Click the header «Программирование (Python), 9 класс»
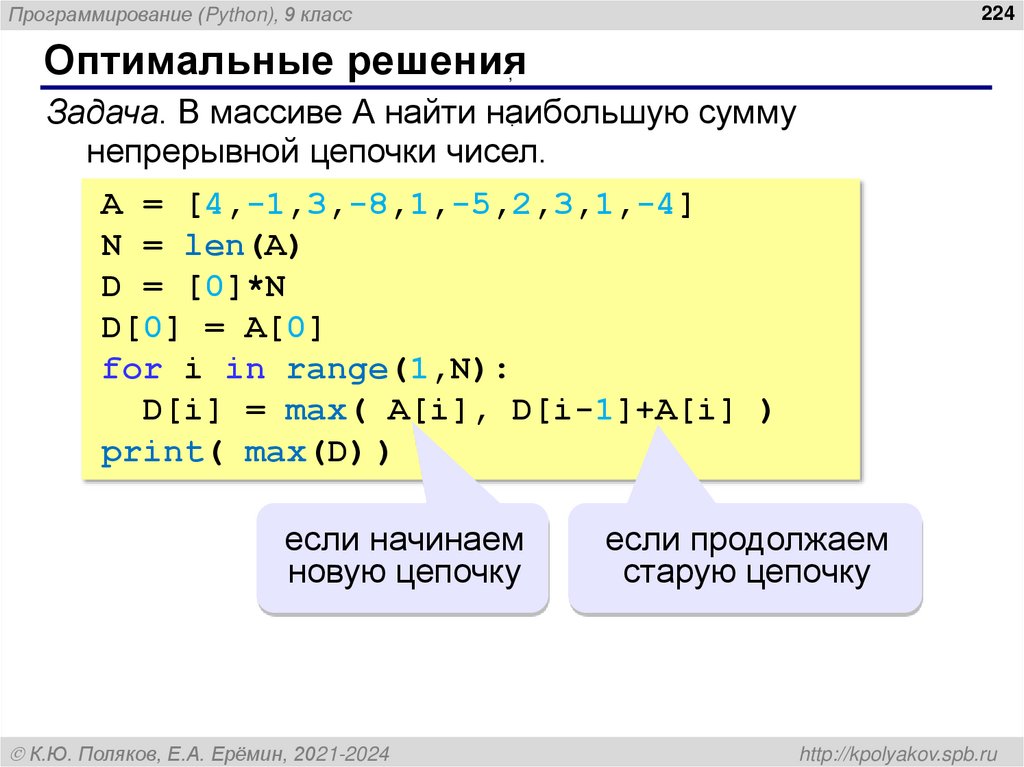Screen dimensions: 1024x767 click(x=176, y=13)
